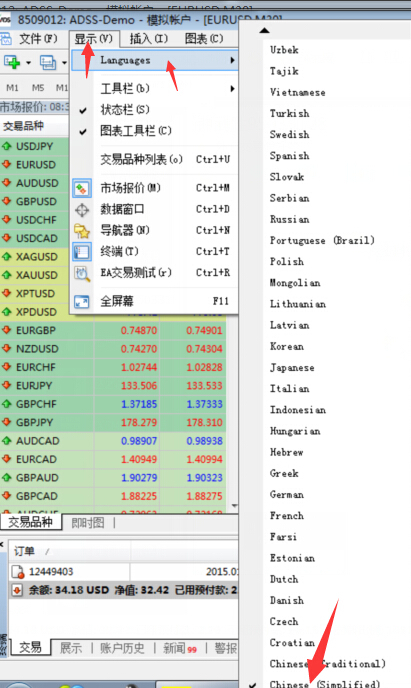Switch to the 账户历史 tab
Screen dimensions: 411x688
(x=122, y=648)
